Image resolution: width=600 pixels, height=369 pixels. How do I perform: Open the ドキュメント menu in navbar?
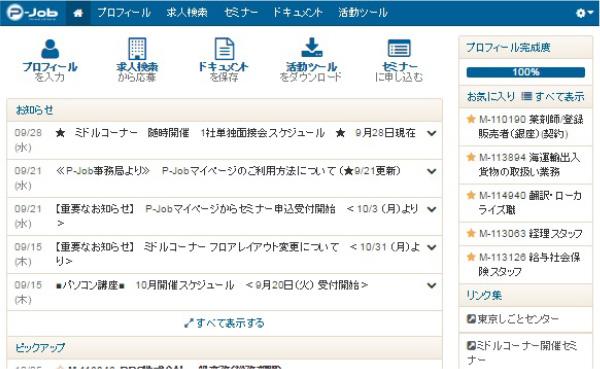coord(297,13)
